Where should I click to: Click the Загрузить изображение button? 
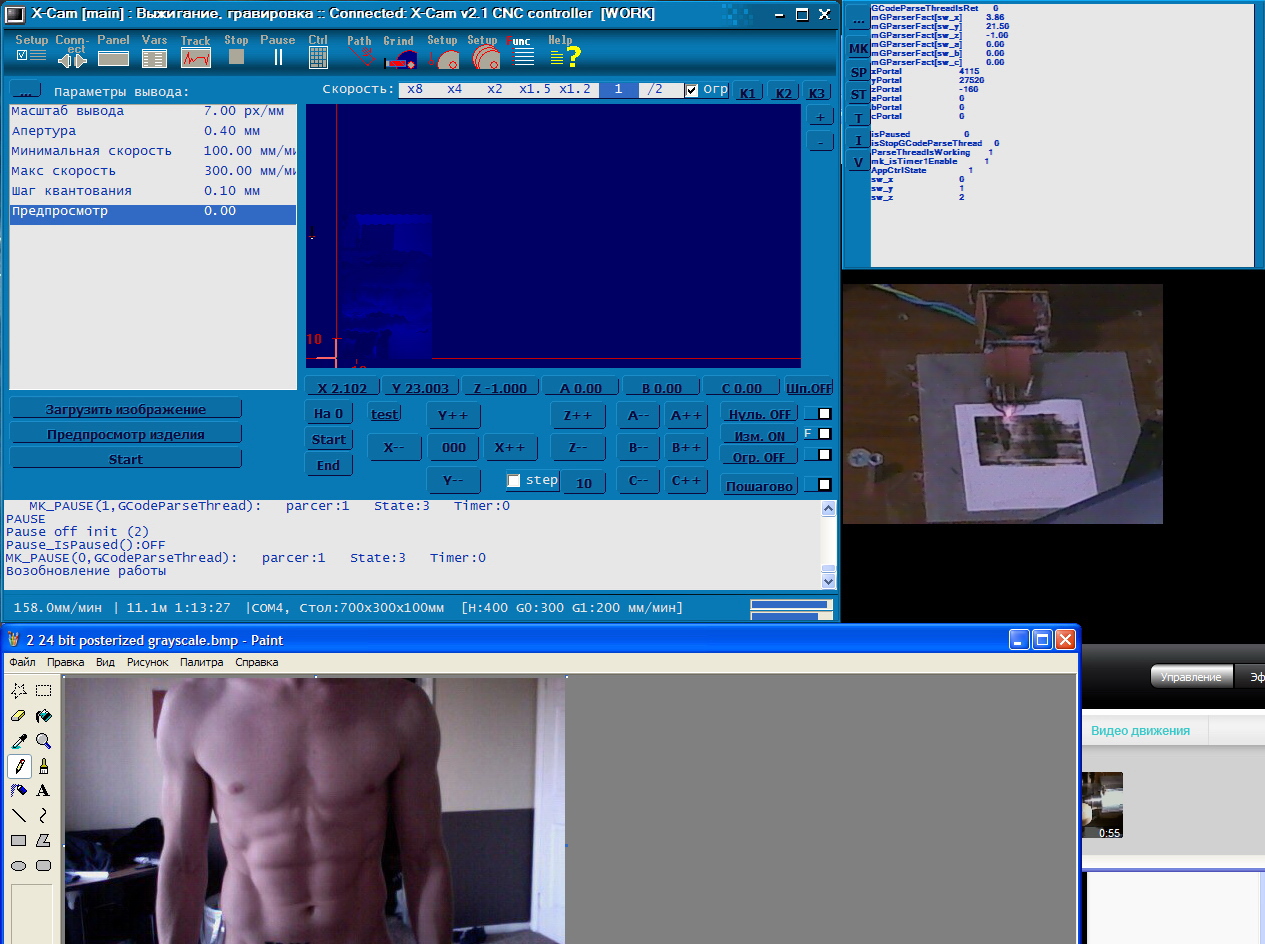click(x=126, y=409)
